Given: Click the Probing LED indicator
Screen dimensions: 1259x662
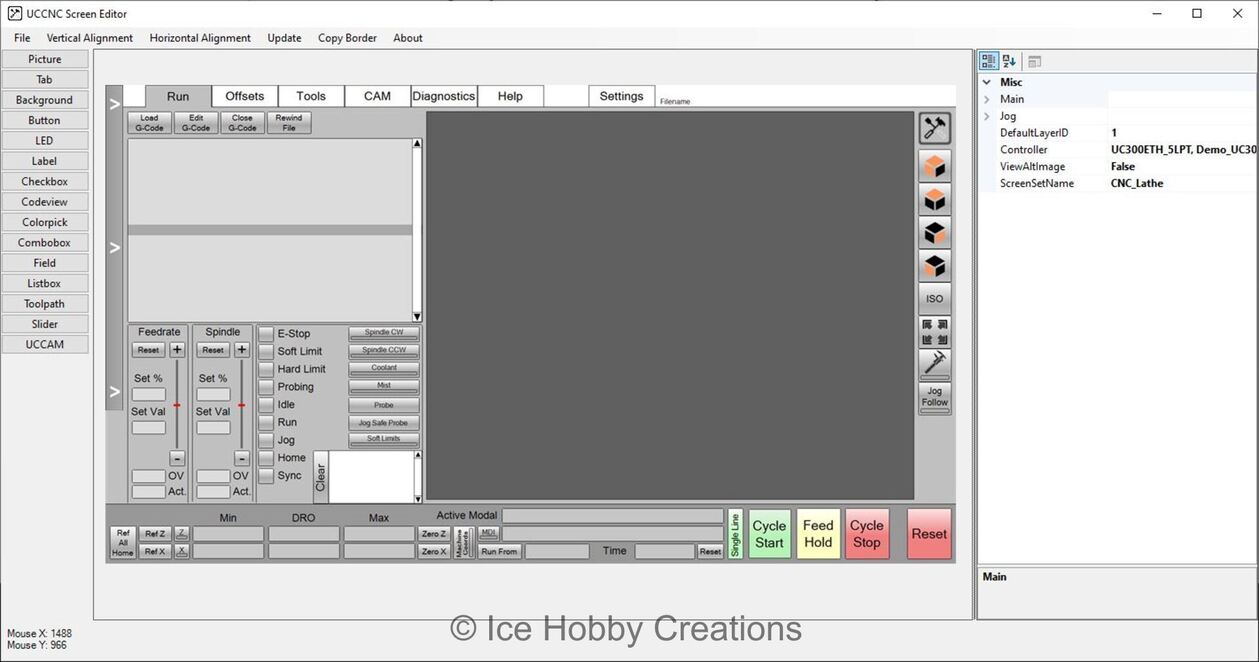Looking at the screenshot, I should (x=266, y=387).
